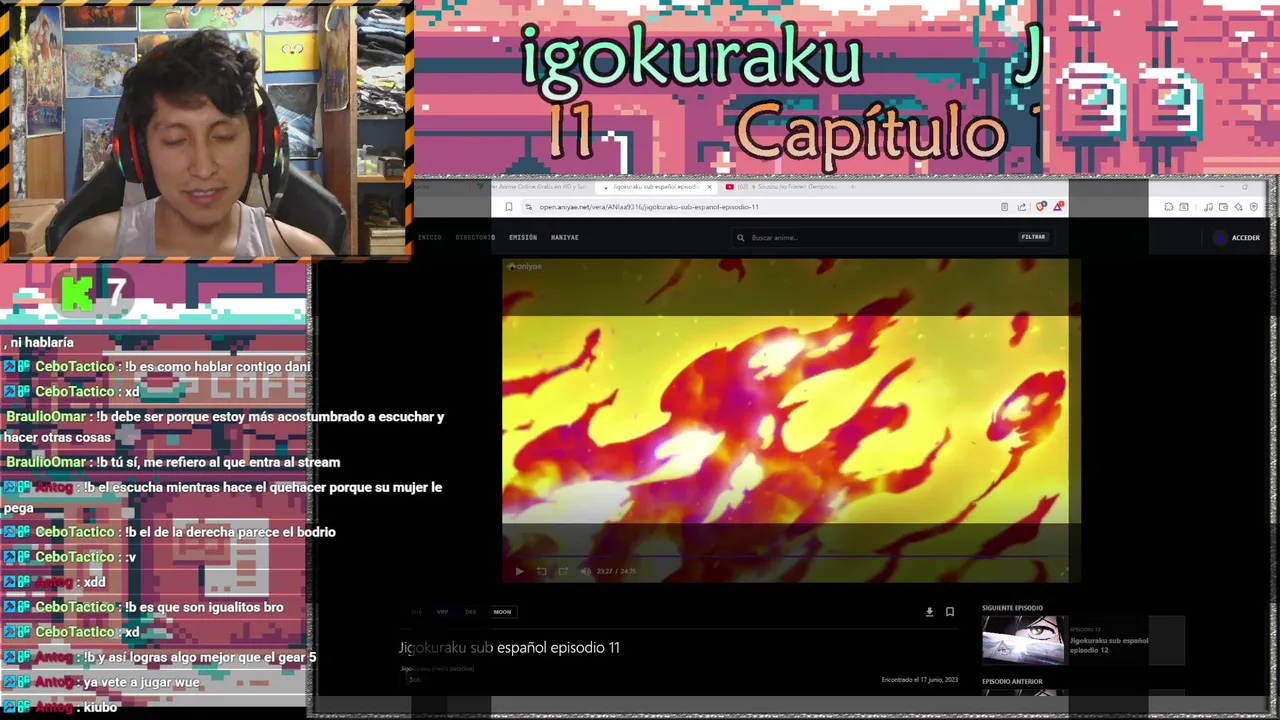Click BraulioOmar's 'tú sí, me refiero' message

[218, 462]
